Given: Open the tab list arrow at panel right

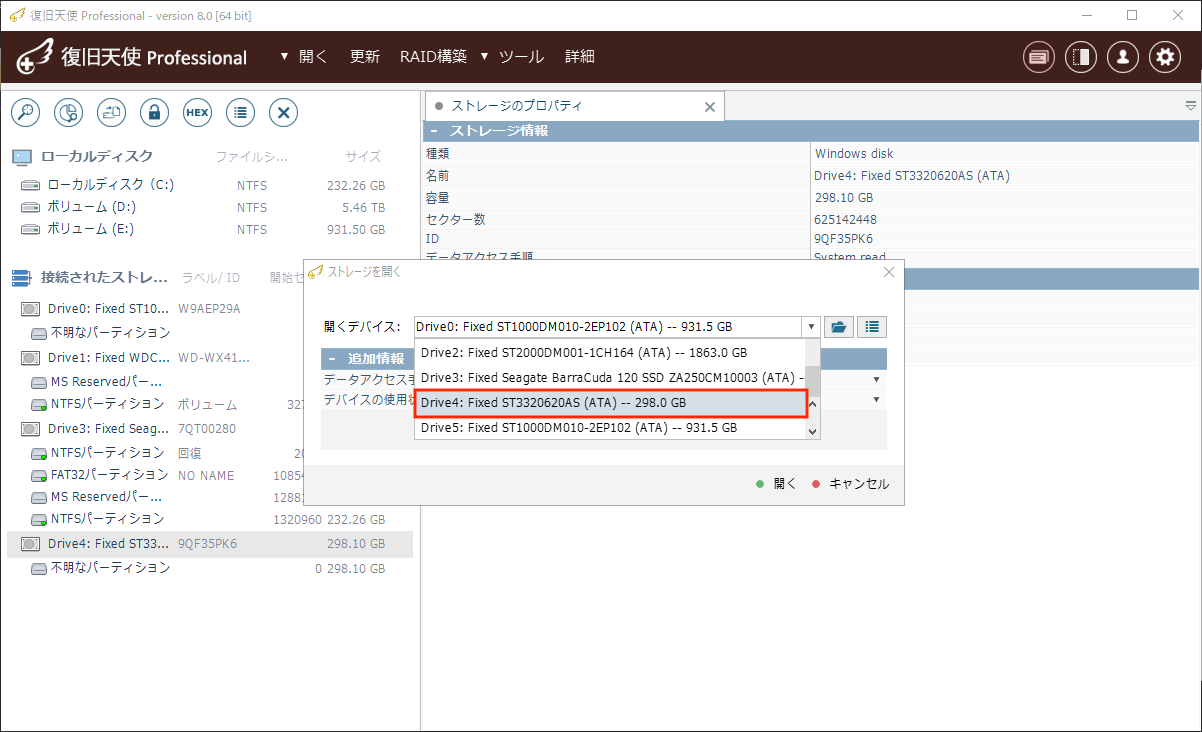Looking at the screenshot, I should coord(1190,106).
